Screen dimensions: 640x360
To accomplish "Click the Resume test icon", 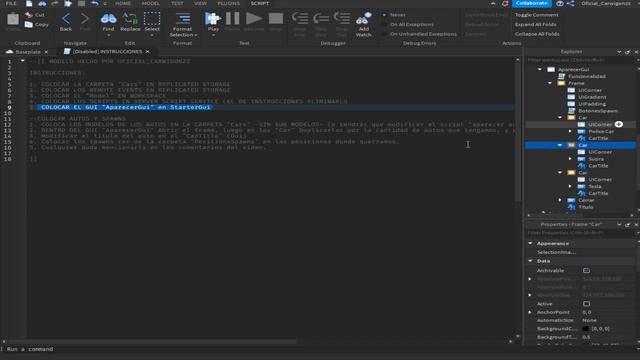I will pyautogui.click(x=254, y=18).
